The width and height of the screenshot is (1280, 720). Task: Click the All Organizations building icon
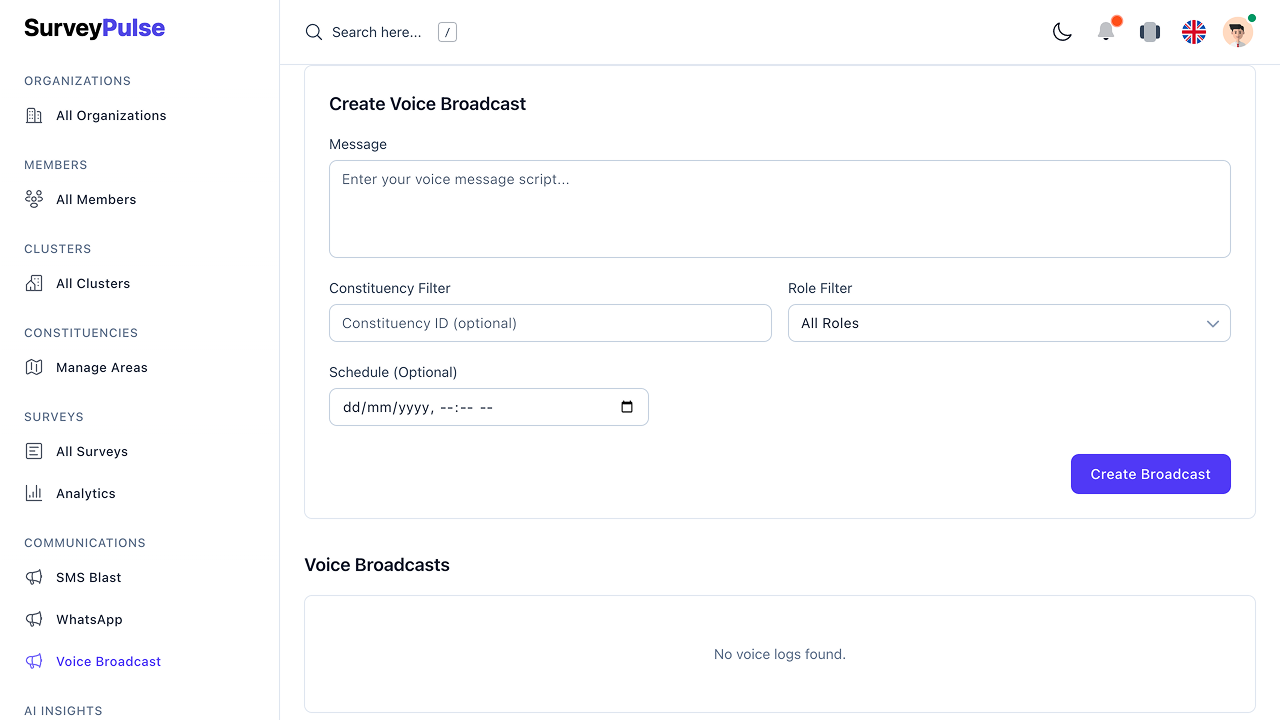point(34,116)
